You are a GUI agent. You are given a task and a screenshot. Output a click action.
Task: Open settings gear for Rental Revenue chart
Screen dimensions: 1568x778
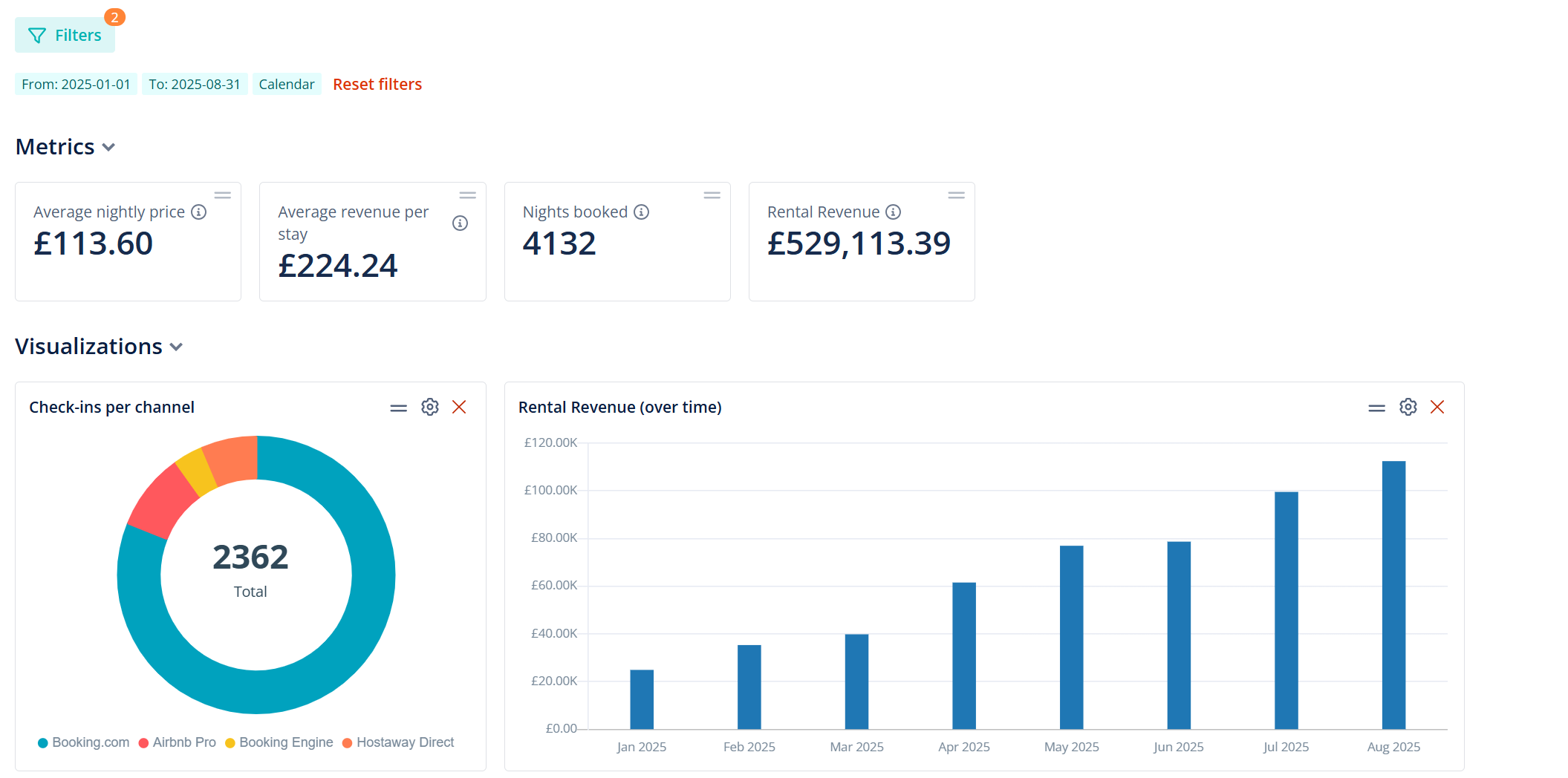[1408, 407]
